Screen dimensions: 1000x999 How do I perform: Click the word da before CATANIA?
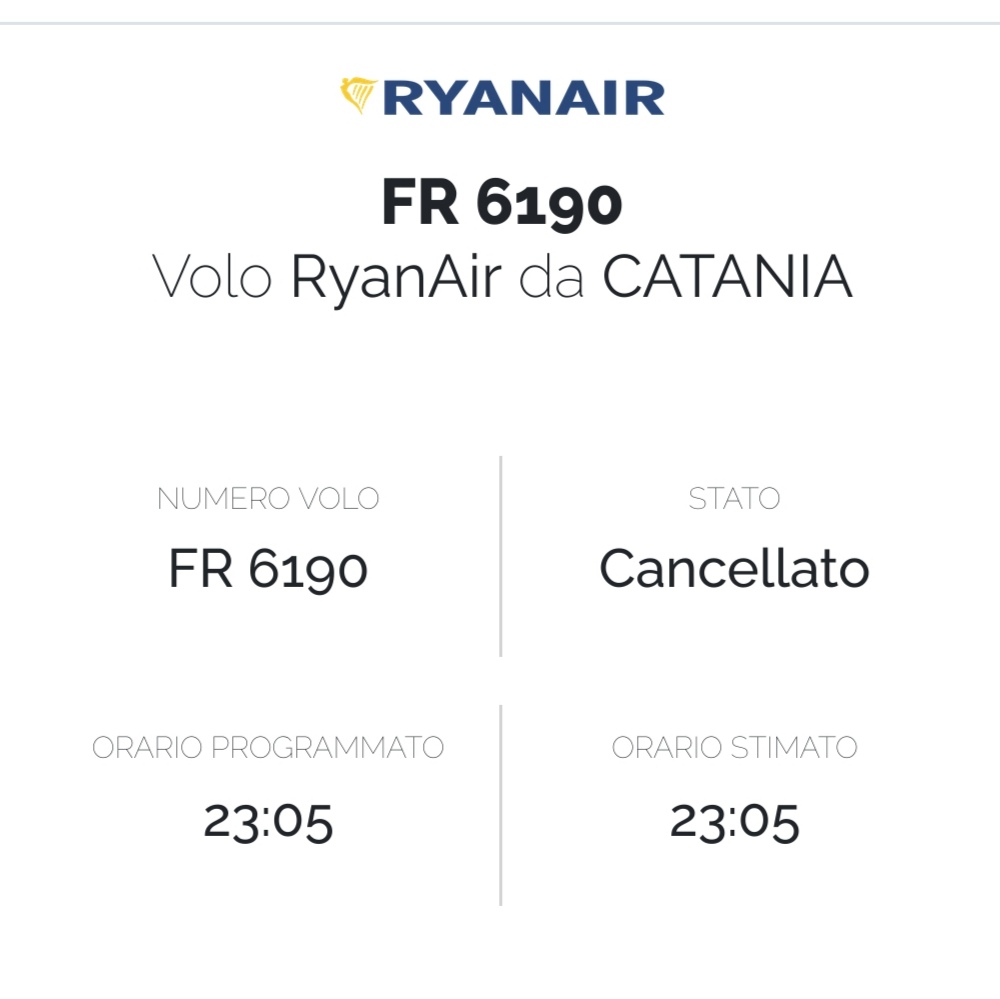click(x=552, y=277)
